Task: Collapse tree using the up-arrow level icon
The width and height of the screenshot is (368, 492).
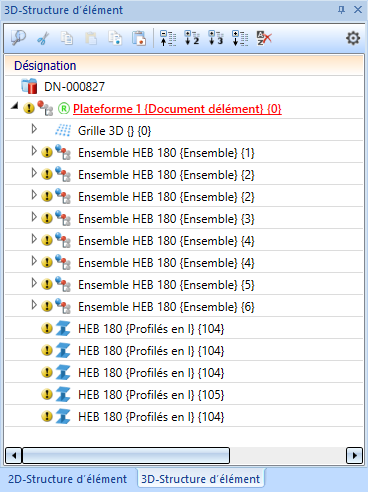Action: pyautogui.click(x=168, y=38)
